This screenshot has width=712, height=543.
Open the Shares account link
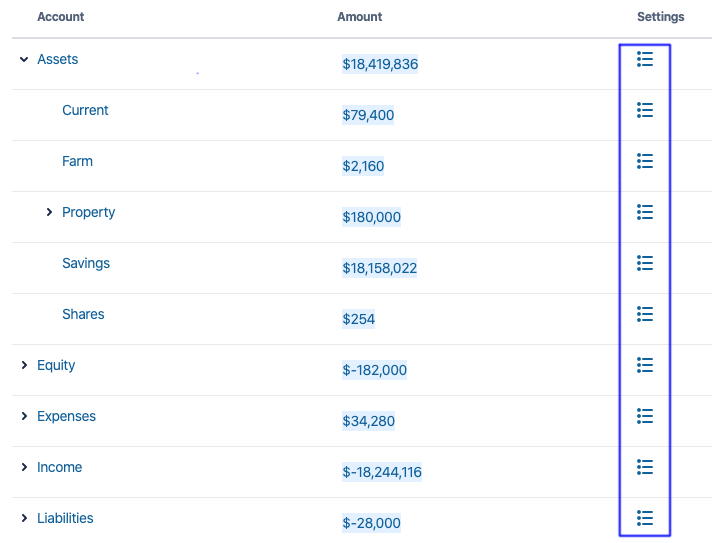tap(83, 314)
